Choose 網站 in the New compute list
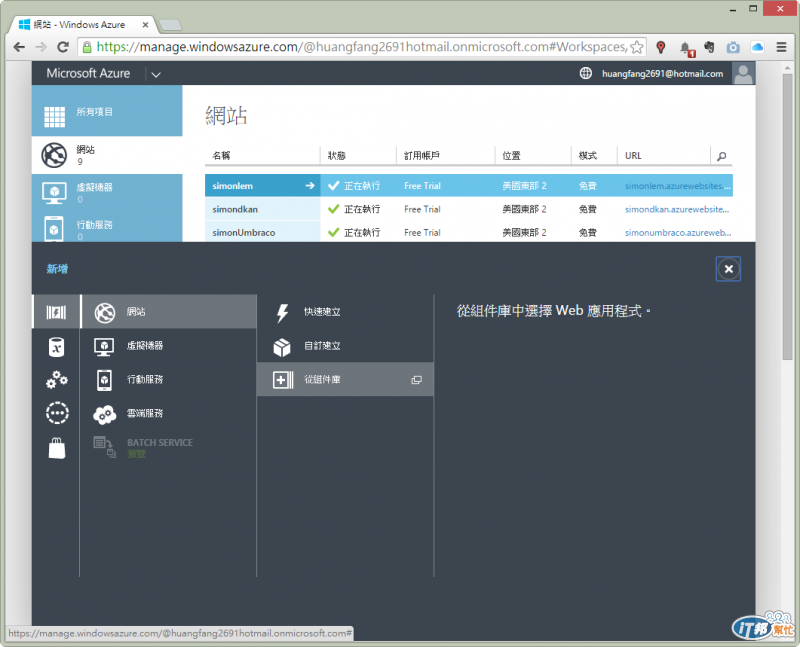 [169, 312]
